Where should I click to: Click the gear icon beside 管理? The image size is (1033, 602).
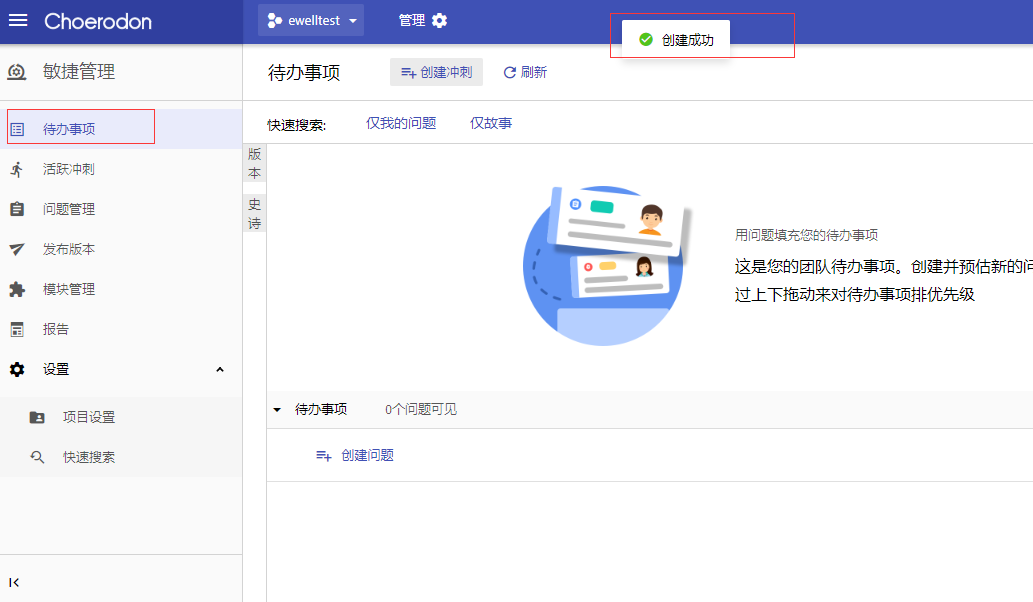pyautogui.click(x=439, y=20)
